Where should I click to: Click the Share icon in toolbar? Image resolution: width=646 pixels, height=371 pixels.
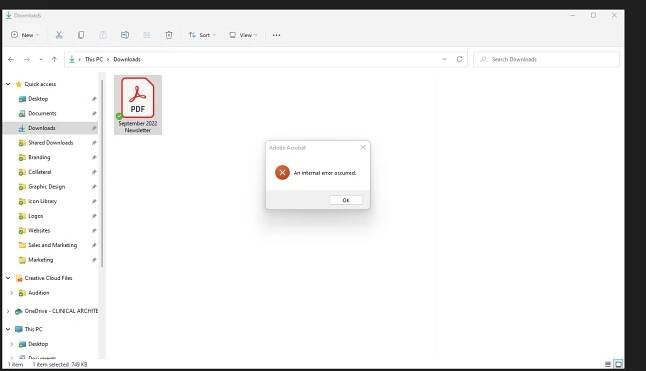click(147, 35)
